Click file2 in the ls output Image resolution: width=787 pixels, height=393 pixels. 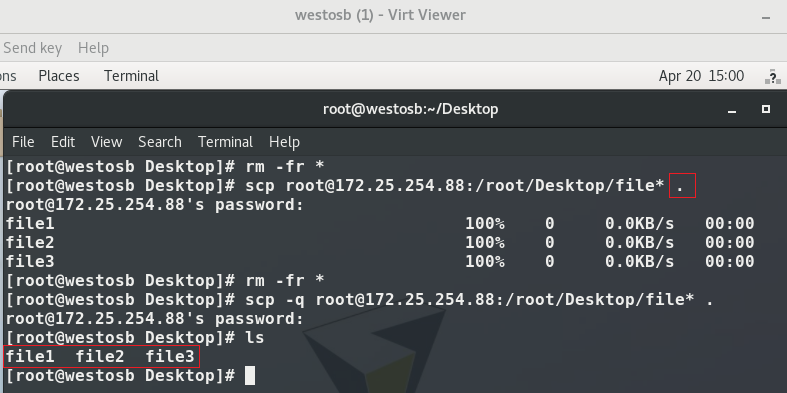pyautogui.click(x=100, y=357)
